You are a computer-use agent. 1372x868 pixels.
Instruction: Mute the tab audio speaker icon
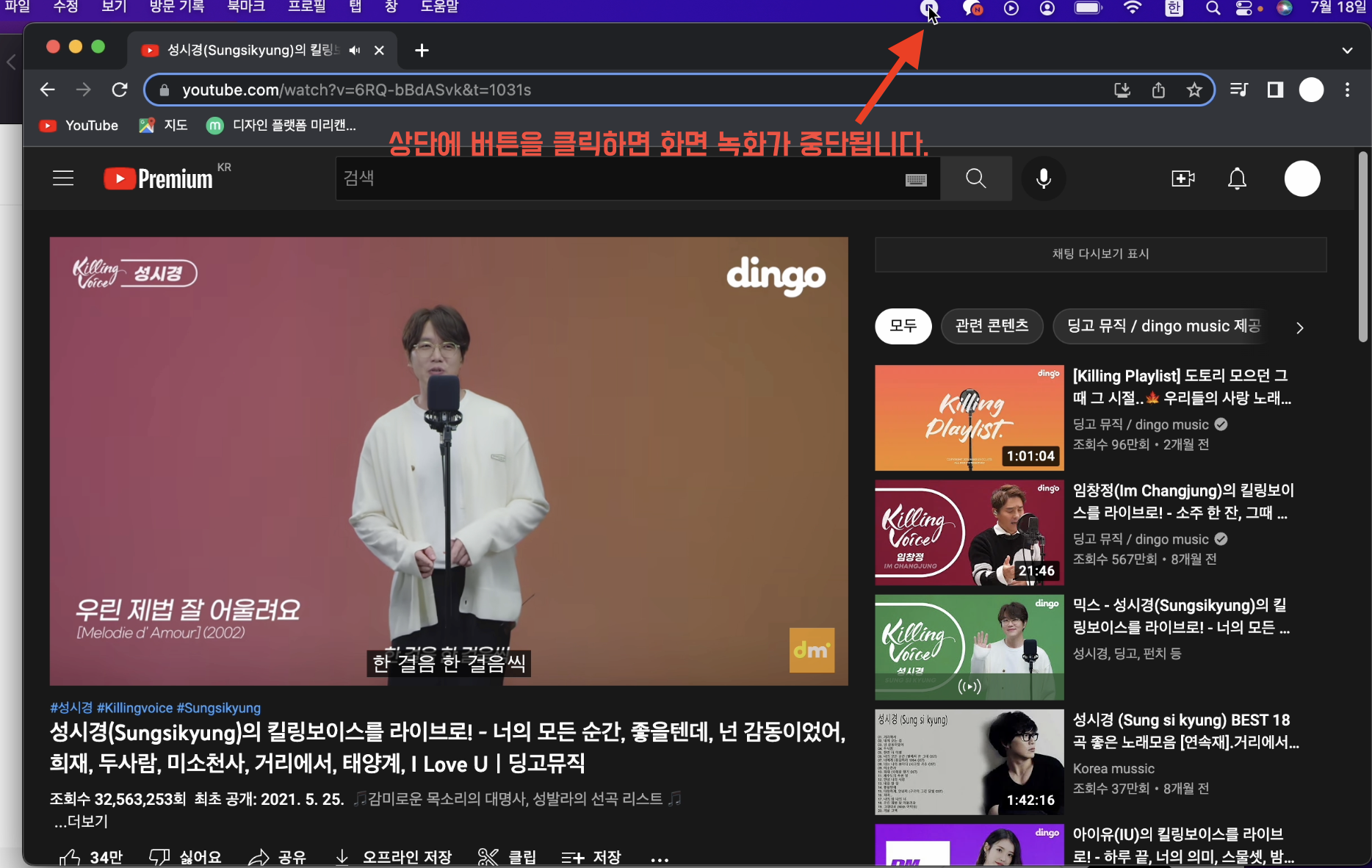pyautogui.click(x=355, y=50)
